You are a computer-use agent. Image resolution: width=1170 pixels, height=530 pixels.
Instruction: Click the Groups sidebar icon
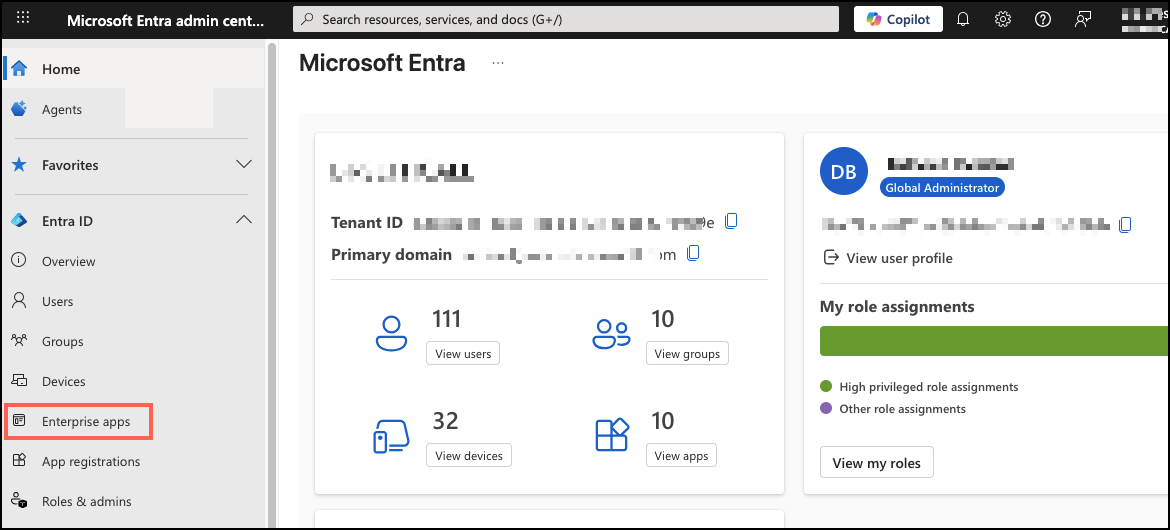tap(19, 341)
